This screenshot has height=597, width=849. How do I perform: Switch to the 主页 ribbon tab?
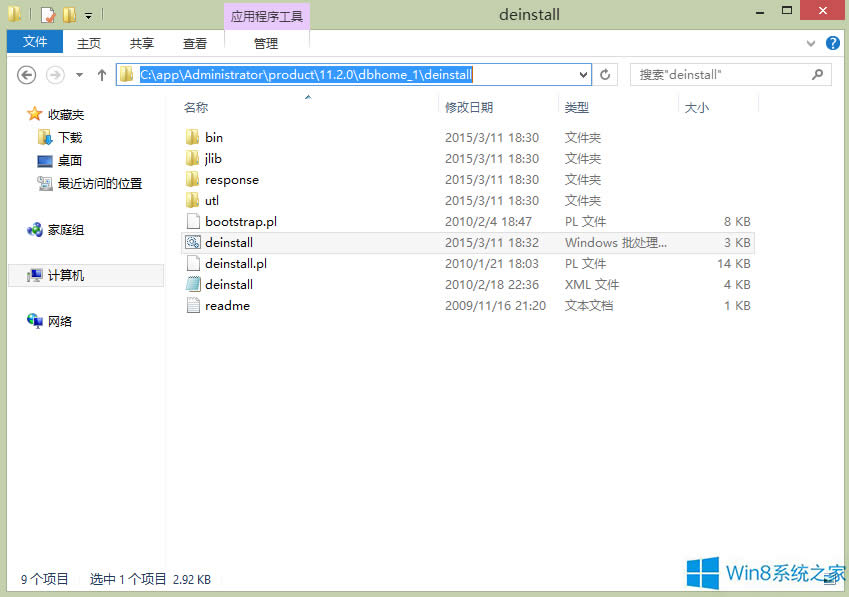(x=88, y=42)
